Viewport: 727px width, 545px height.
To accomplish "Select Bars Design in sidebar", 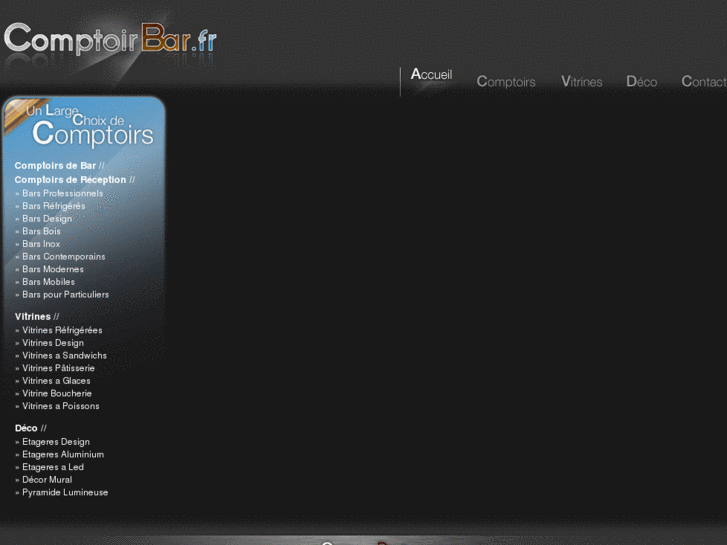I will [47, 218].
